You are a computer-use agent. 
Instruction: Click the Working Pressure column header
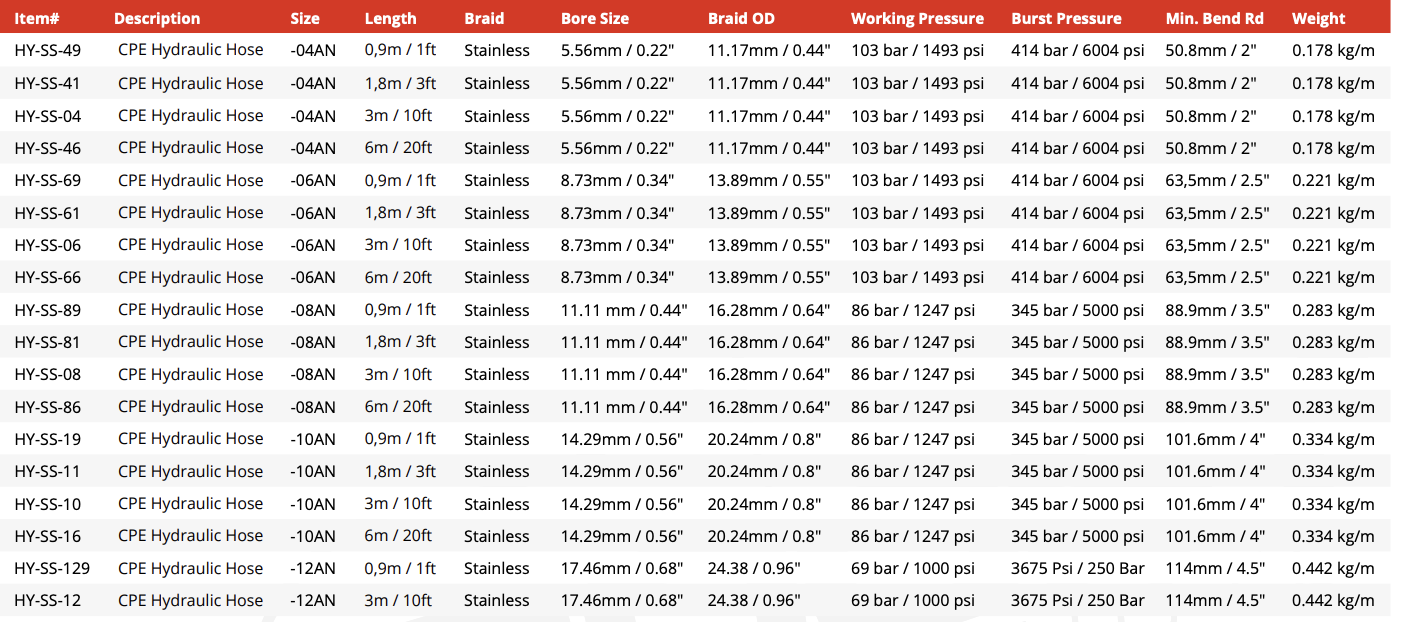pyautogui.click(x=917, y=18)
